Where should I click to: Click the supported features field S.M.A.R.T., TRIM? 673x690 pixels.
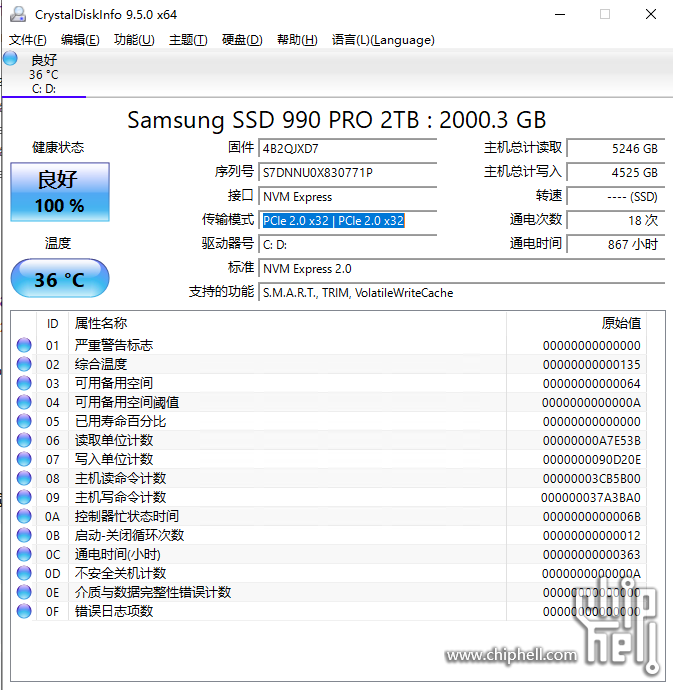[462, 293]
